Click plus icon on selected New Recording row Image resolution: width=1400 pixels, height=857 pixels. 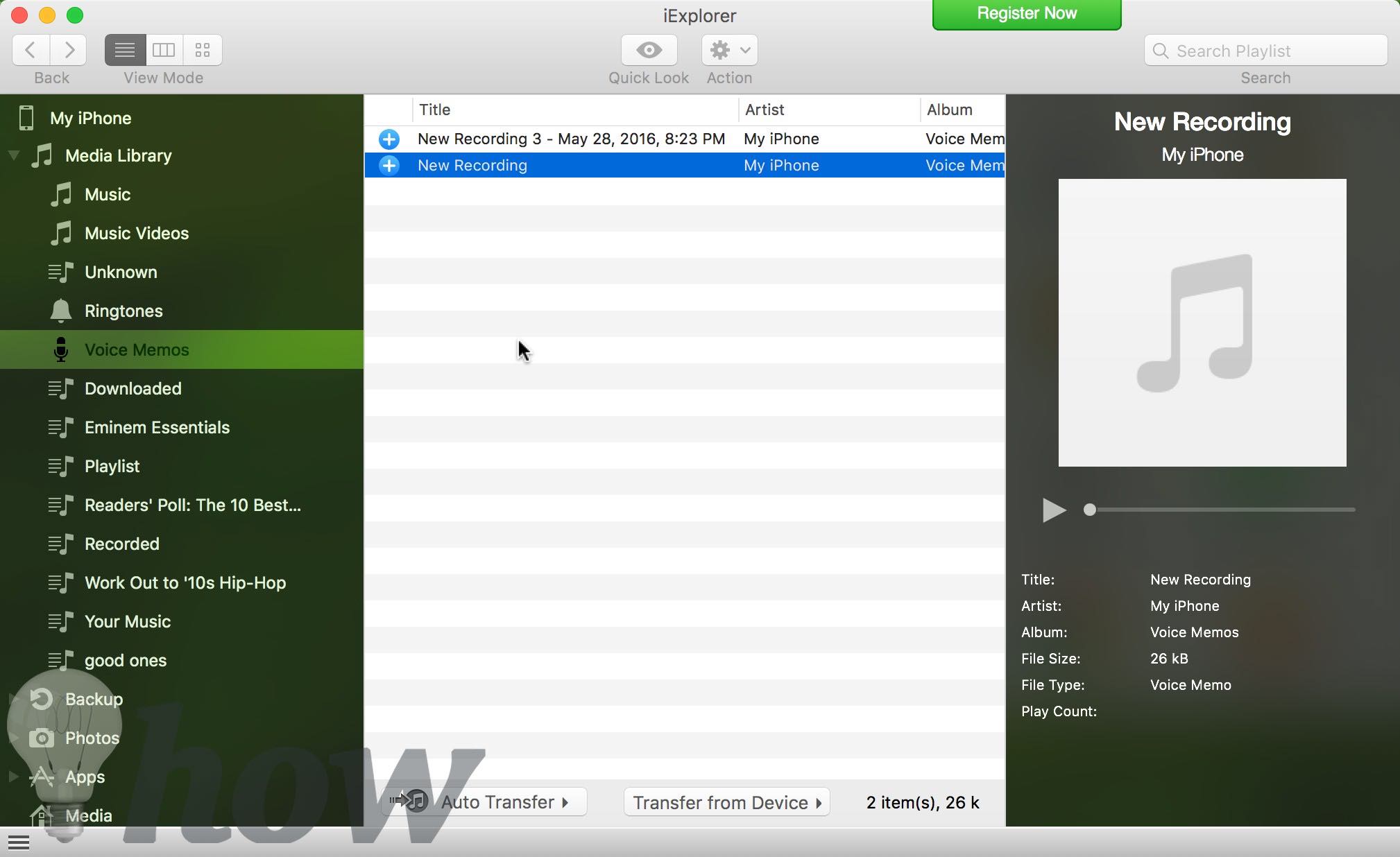(x=389, y=165)
